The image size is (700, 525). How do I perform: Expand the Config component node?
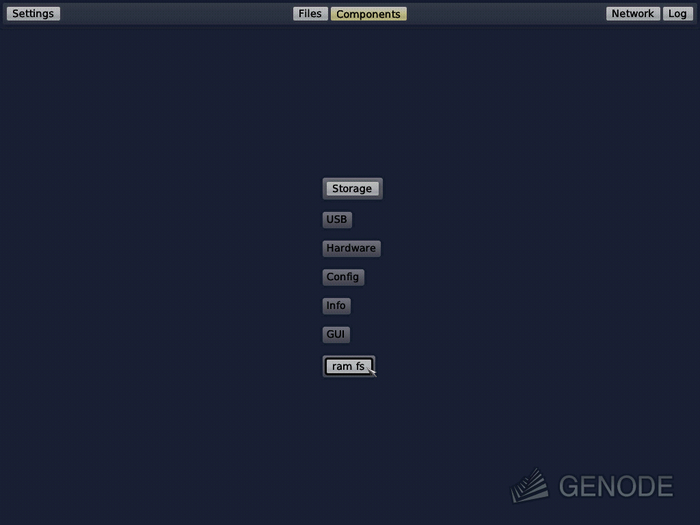(x=343, y=277)
